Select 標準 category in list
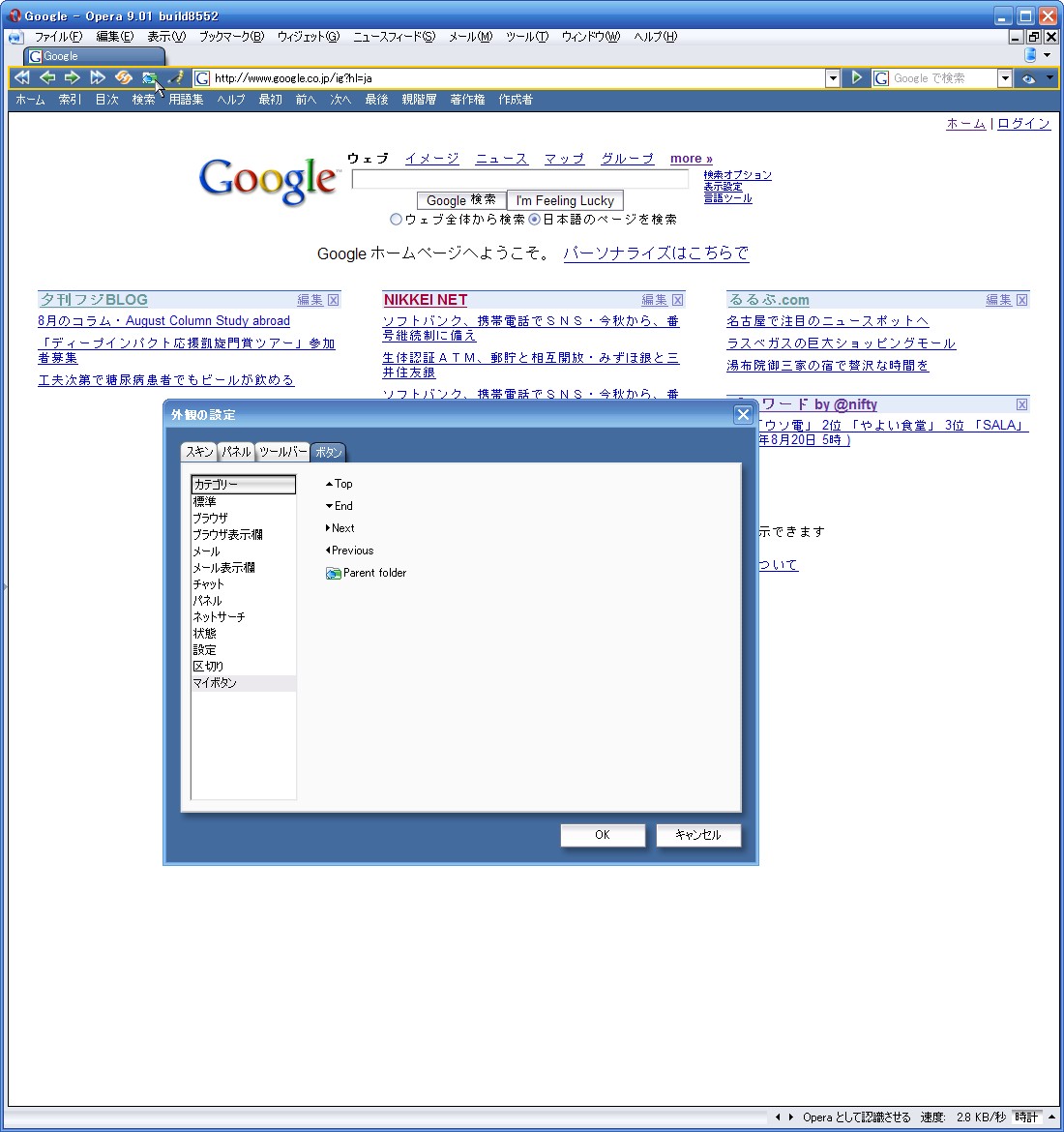The image size is (1064, 1132). [x=243, y=501]
